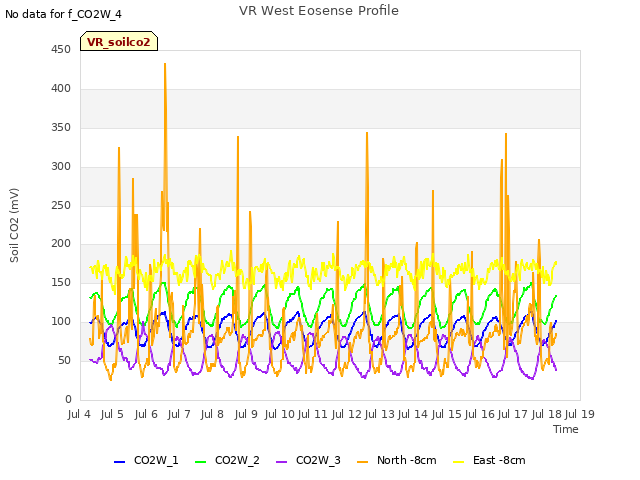Select the CO2W_1 legend entry

tap(146, 460)
